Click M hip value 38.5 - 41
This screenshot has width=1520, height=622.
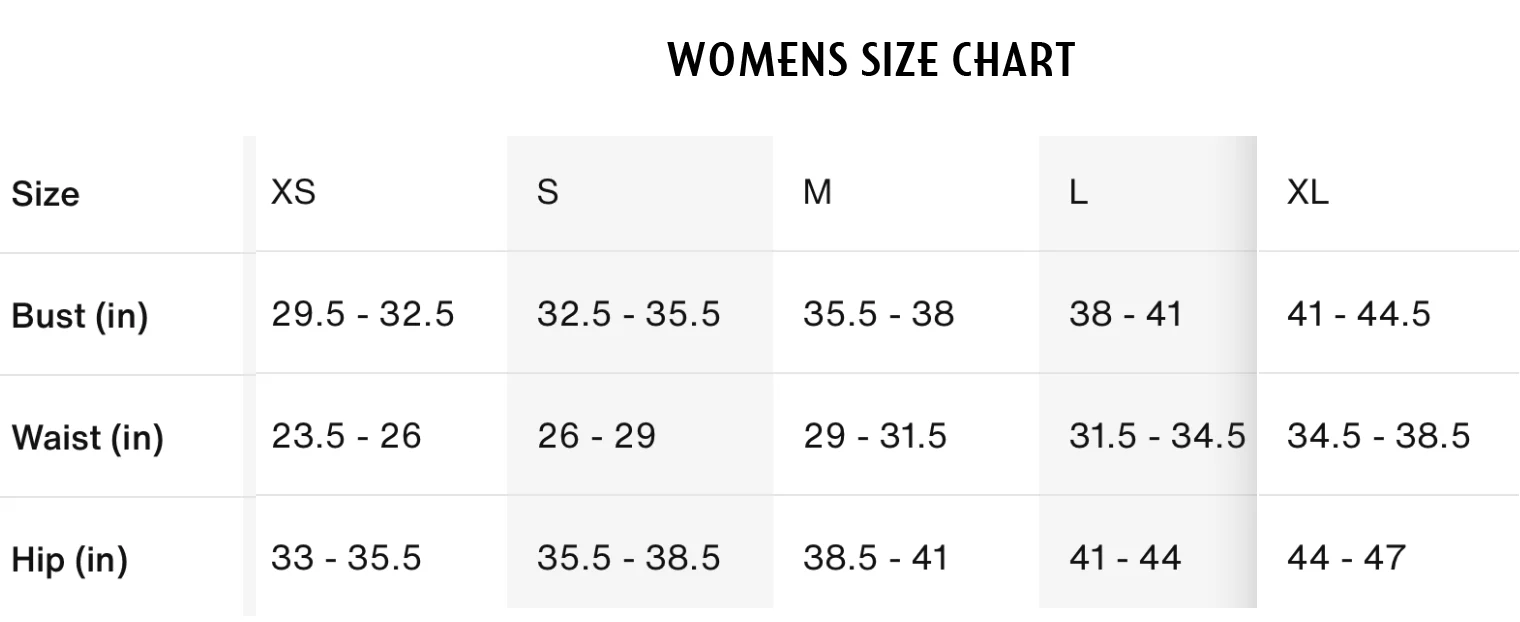[x=875, y=558]
